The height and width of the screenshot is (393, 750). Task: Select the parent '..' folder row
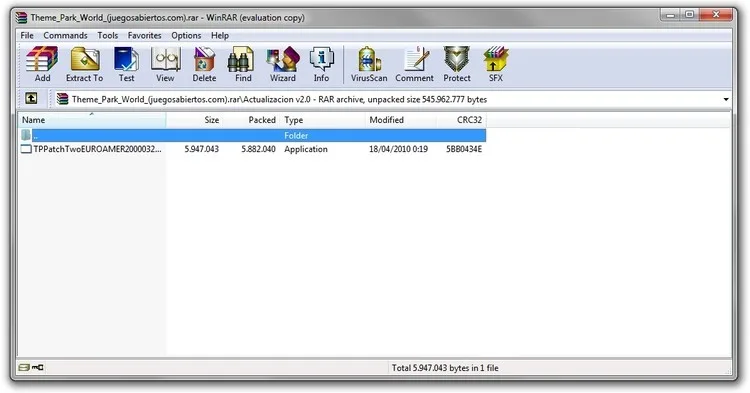(252, 135)
